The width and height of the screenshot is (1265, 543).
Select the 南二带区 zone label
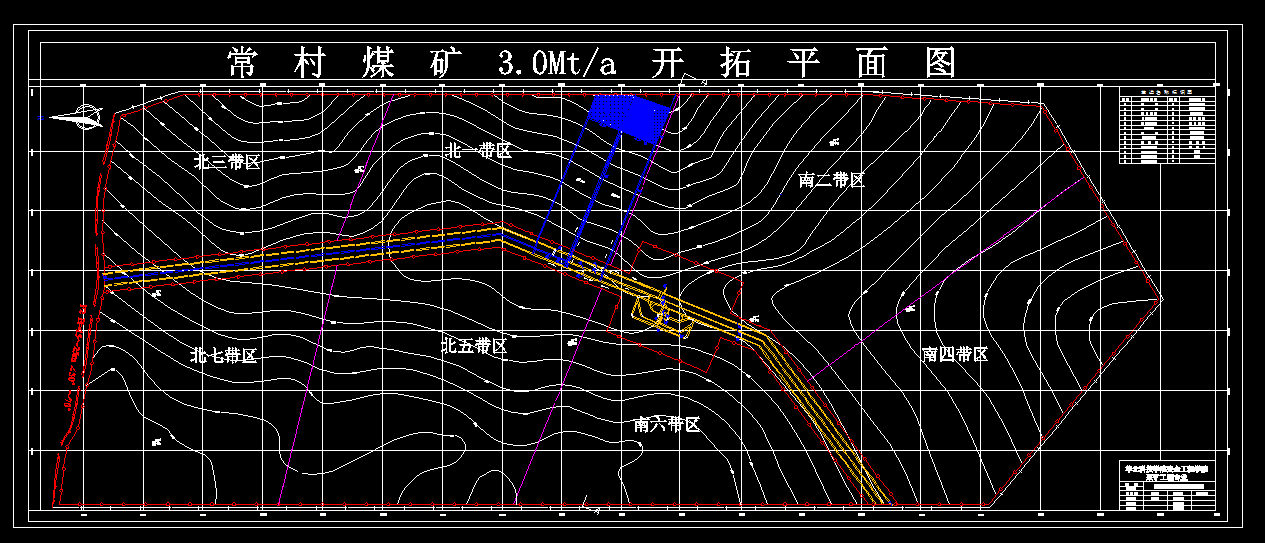832,180
